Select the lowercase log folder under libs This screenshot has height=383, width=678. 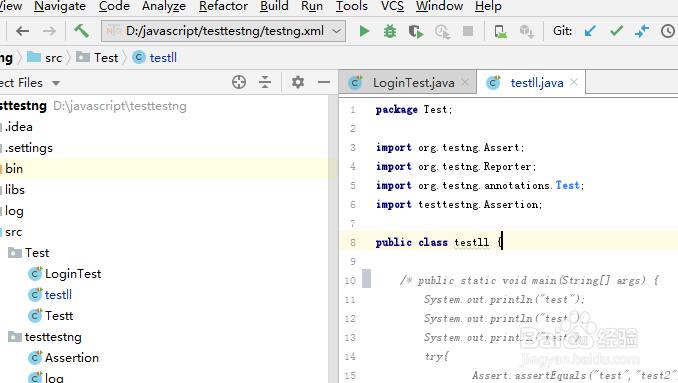pyautogui.click(x=14, y=211)
